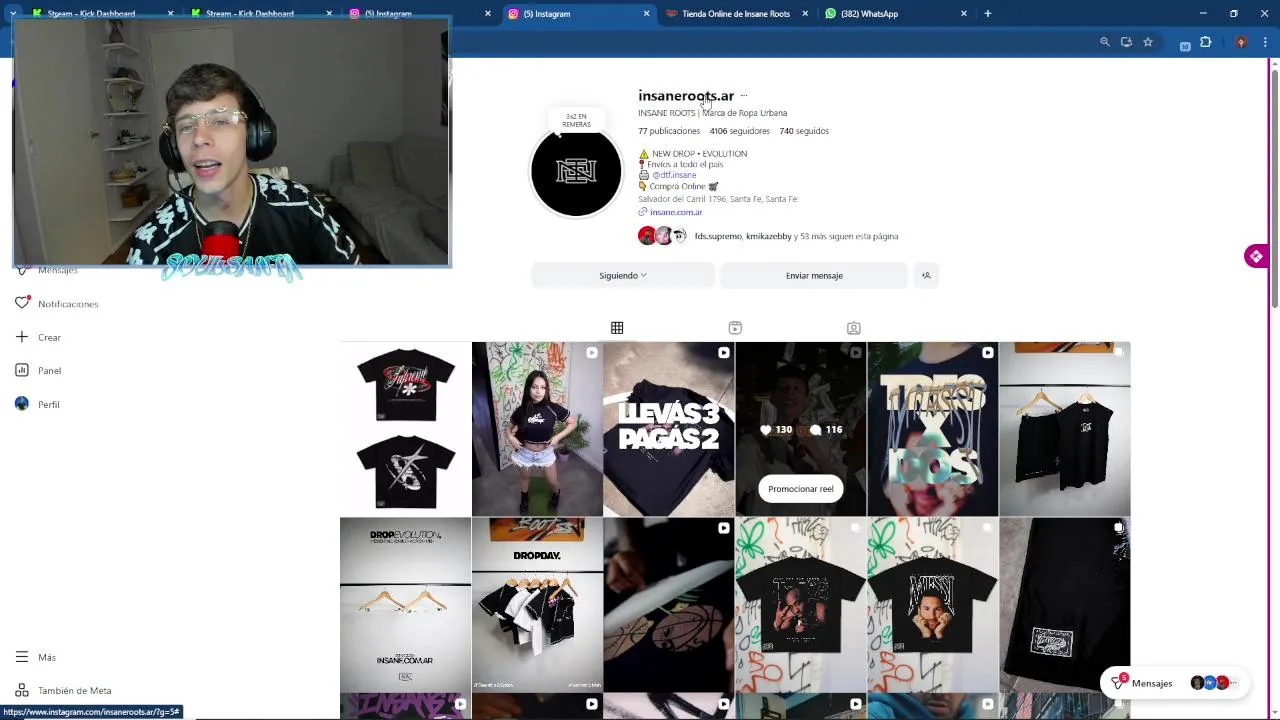This screenshot has height=720, width=1280.
Task: Expand the Siguiendo dropdown
Action: [623, 275]
